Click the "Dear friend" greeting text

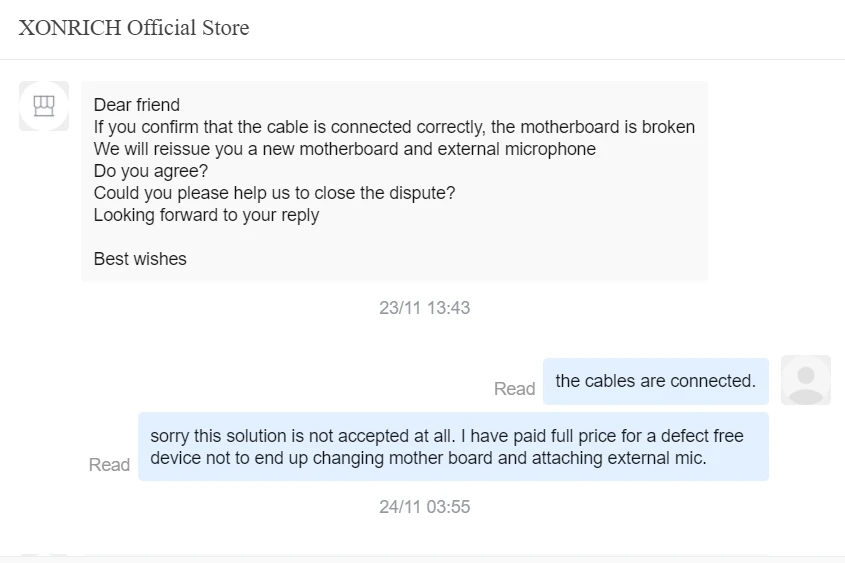pyautogui.click(x=137, y=105)
